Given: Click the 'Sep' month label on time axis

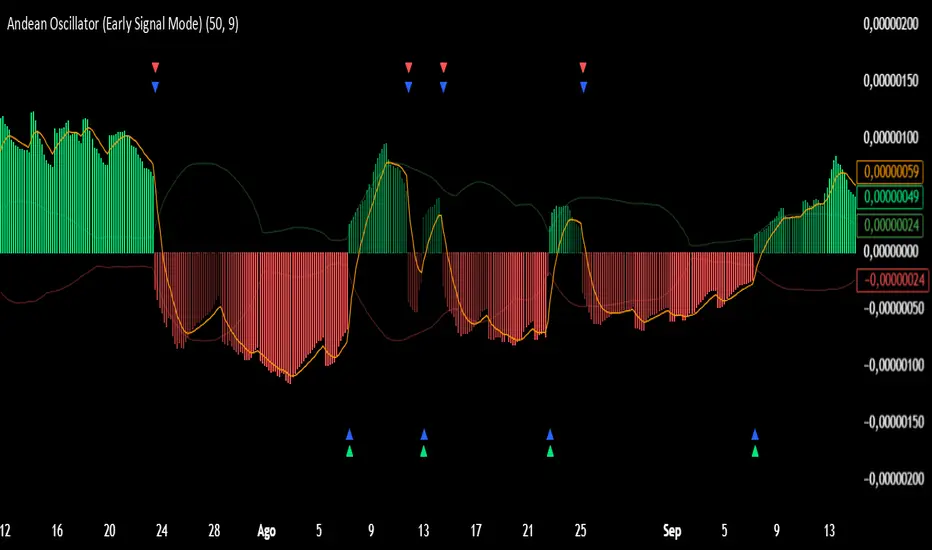Looking at the screenshot, I should click(672, 531).
